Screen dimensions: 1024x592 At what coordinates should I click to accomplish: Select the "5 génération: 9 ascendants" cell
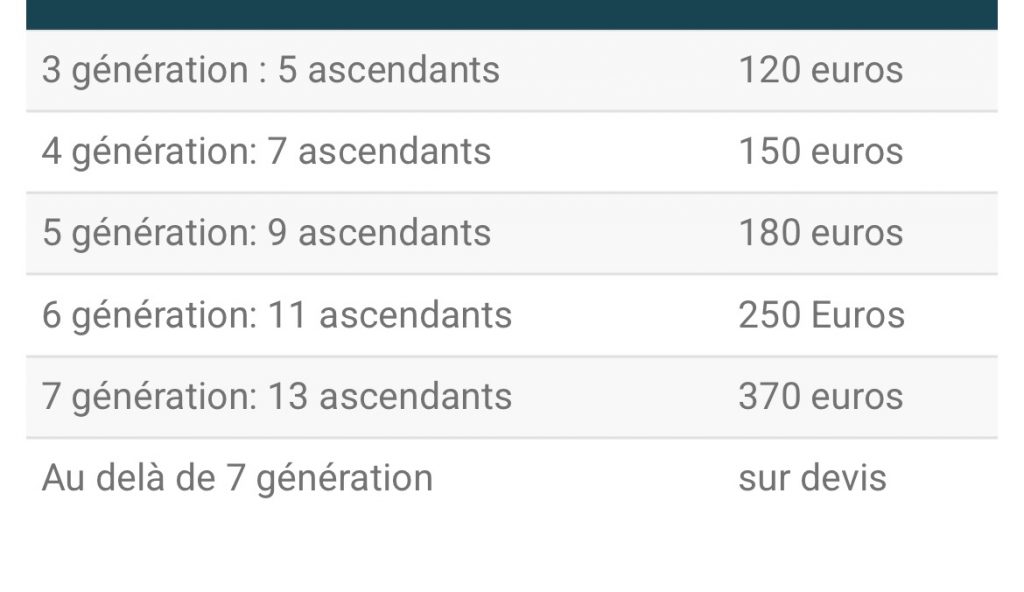(266, 233)
